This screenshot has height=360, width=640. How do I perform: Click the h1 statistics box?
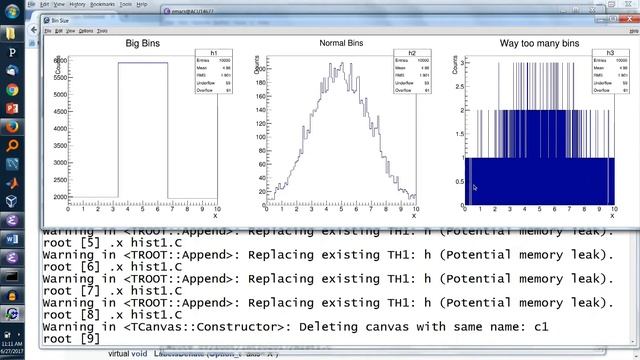[214, 71]
